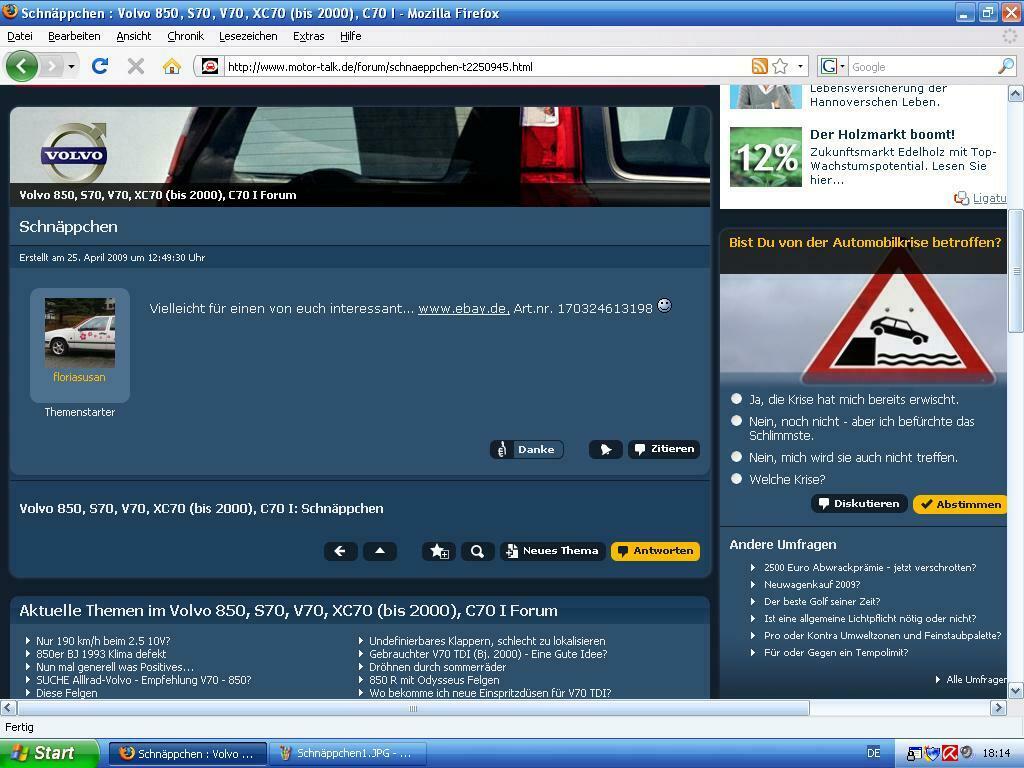Click the Volvo logo in forum banner
1024x768 pixels.
click(74, 153)
